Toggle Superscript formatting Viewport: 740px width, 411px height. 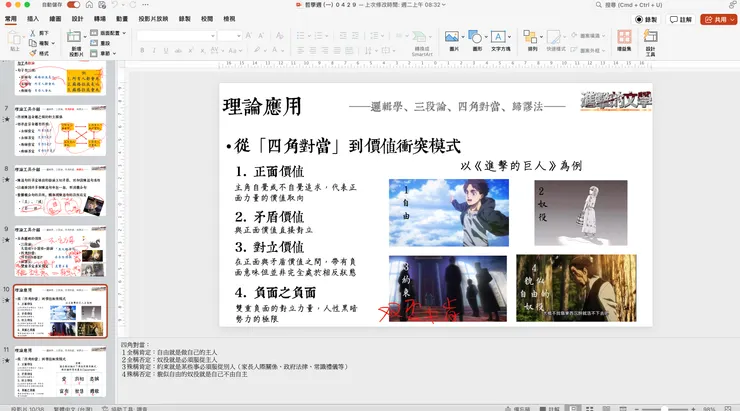click(x=191, y=50)
